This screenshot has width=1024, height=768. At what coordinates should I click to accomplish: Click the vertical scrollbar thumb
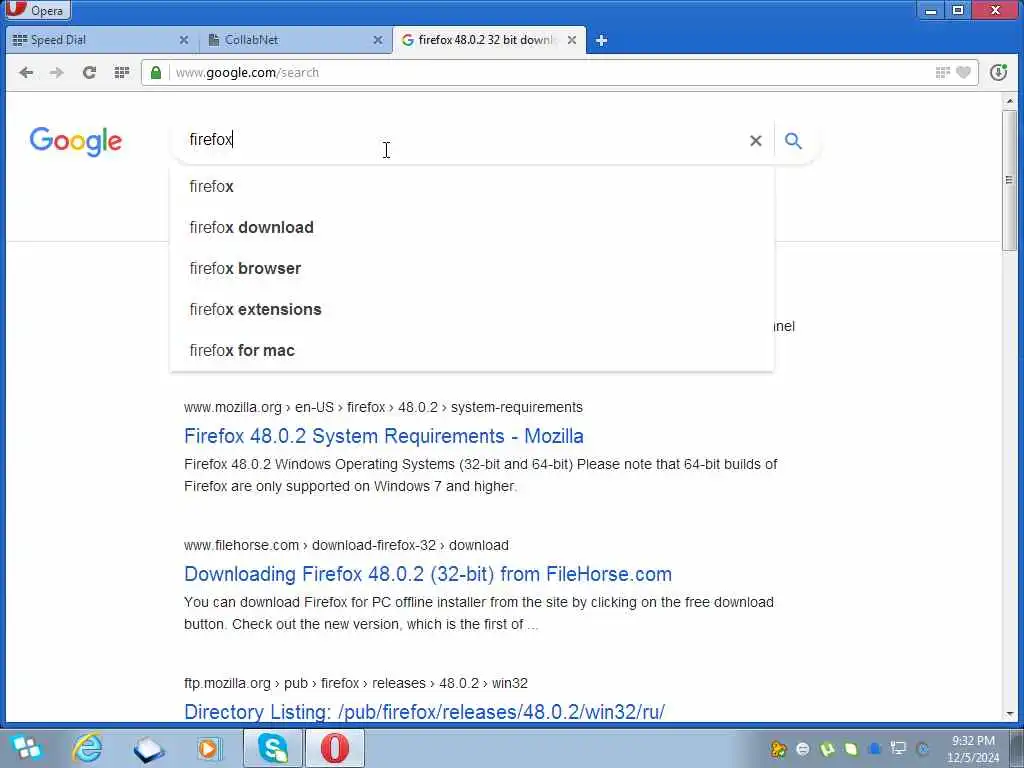point(1010,180)
